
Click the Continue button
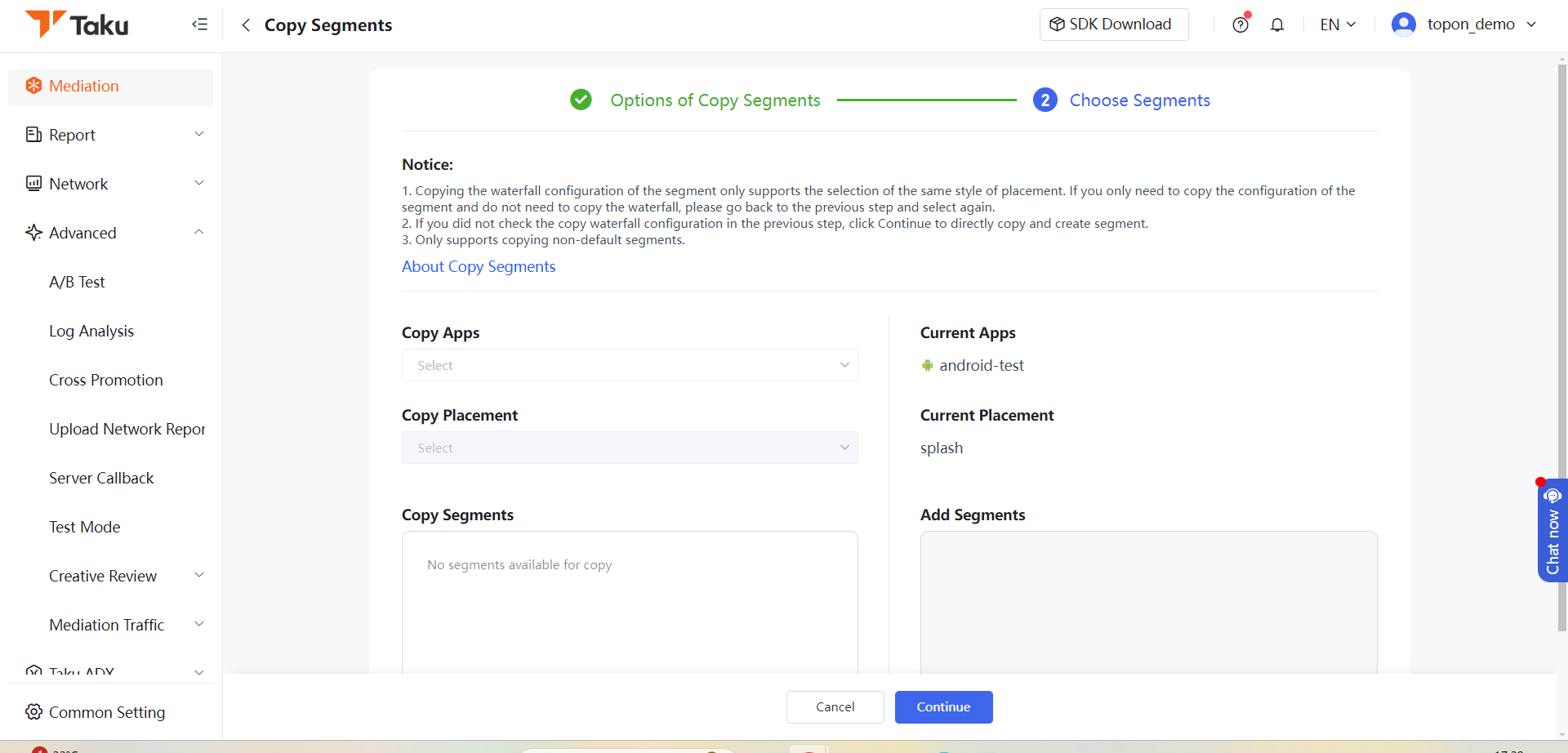click(x=943, y=707)
